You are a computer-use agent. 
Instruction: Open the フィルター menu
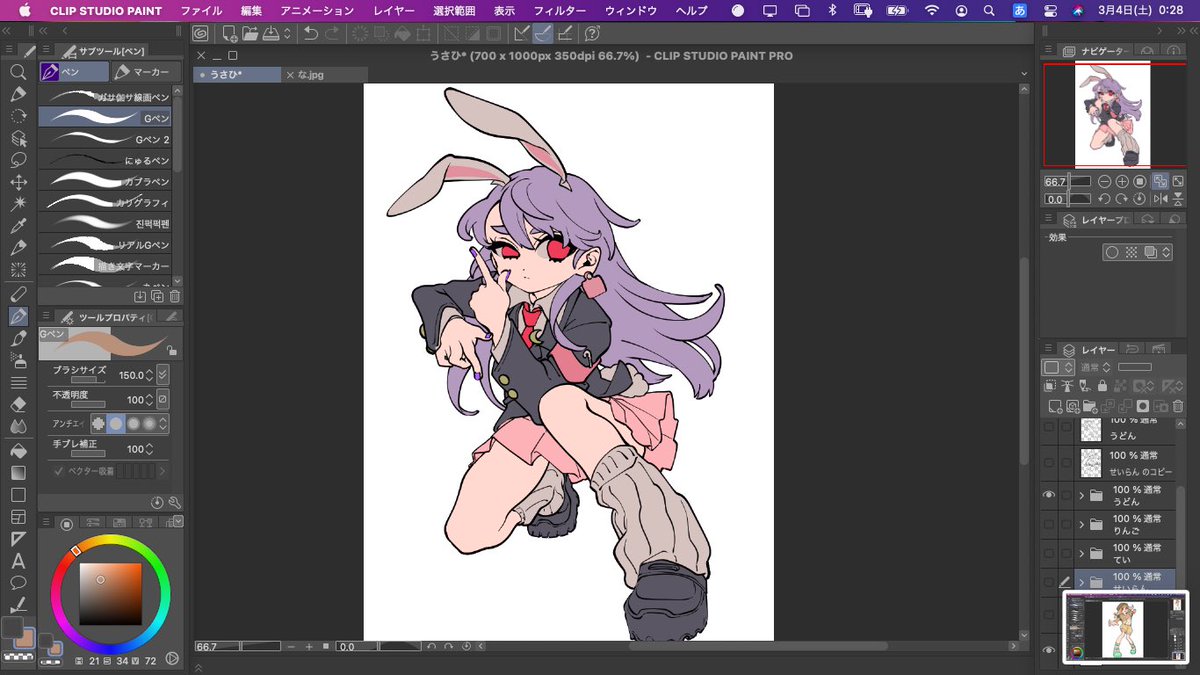[x=559, y=10]
